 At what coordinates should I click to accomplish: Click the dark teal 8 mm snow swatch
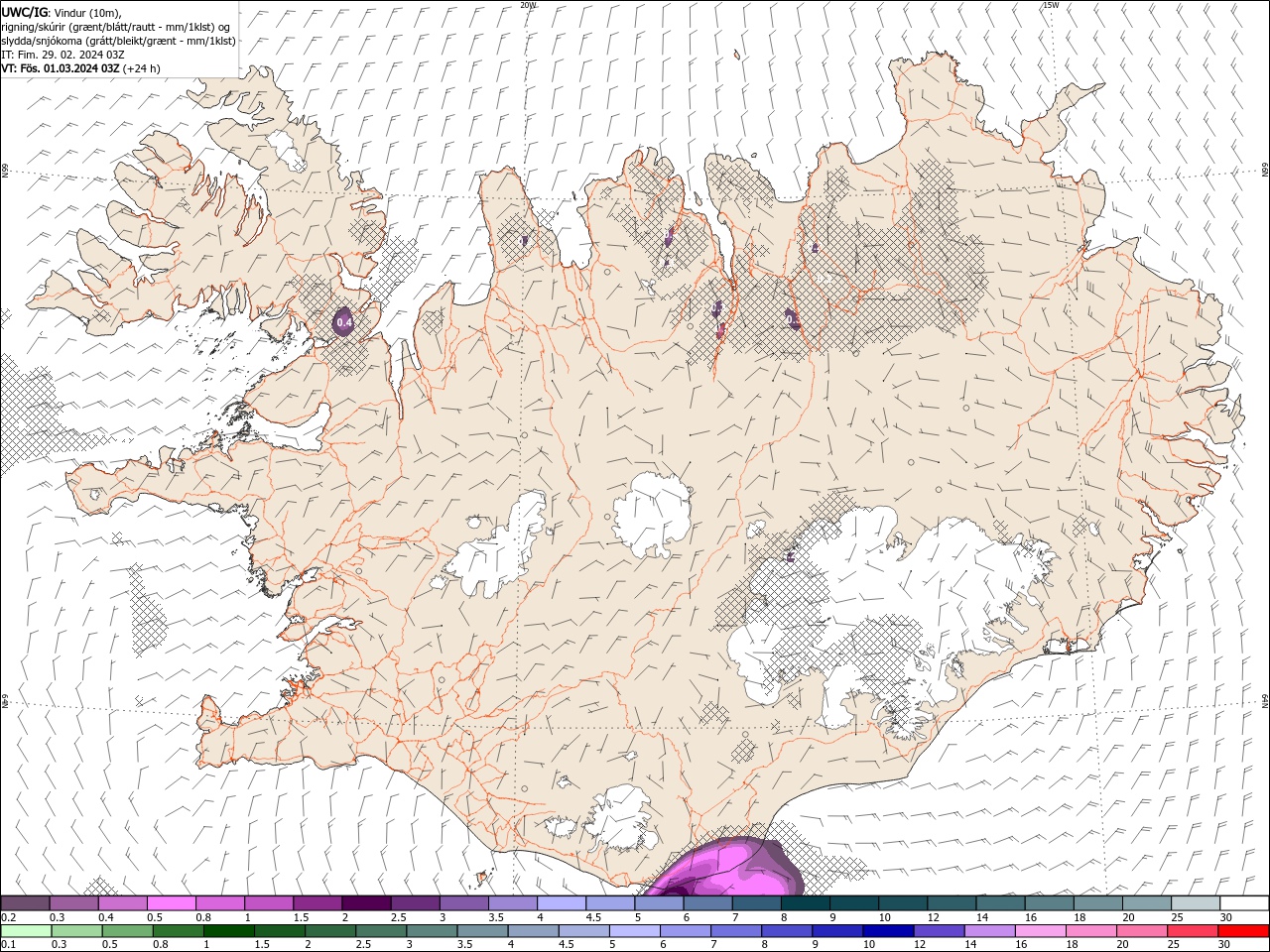pos(804,903)
